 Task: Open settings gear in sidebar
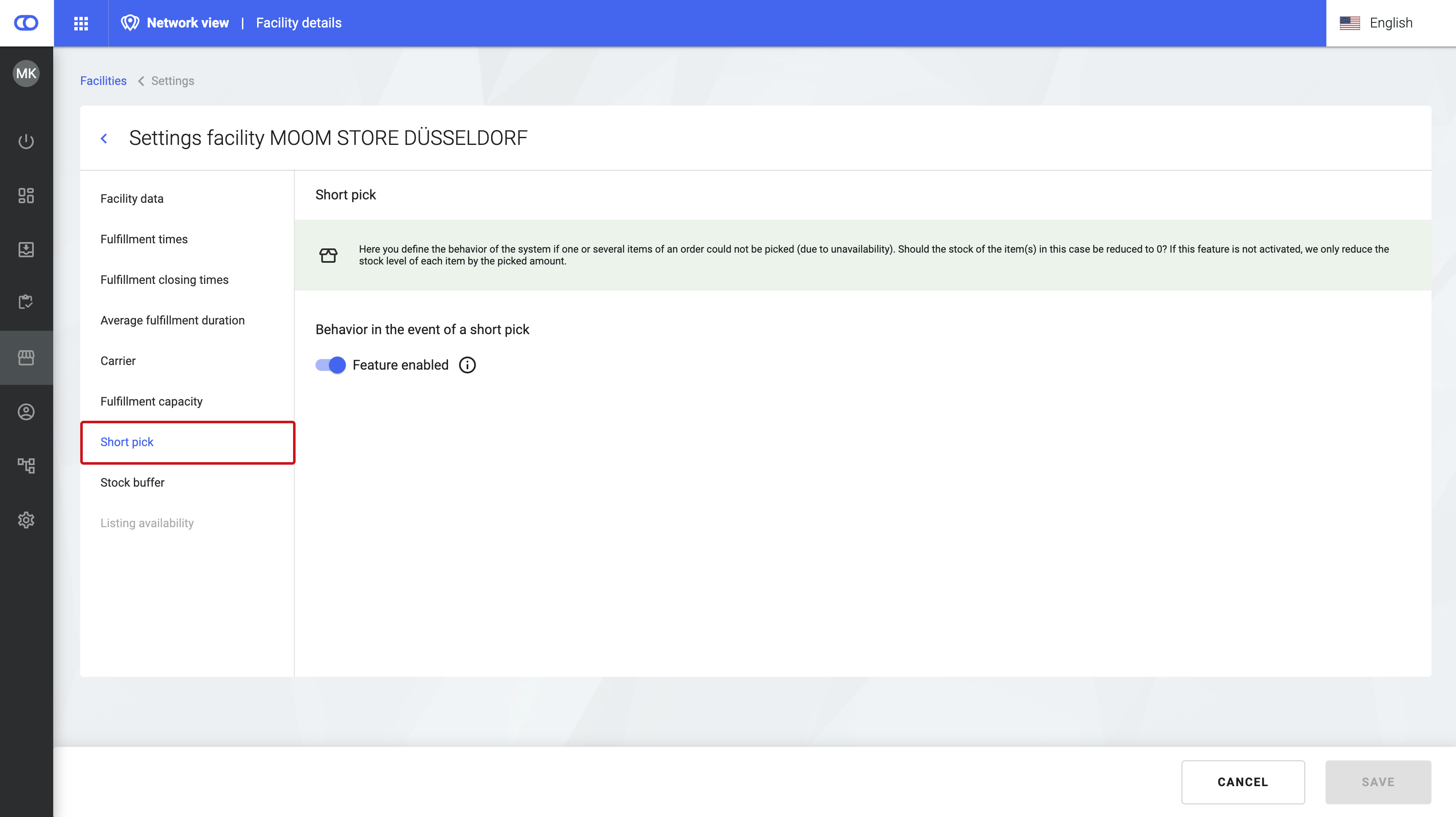click(x=26, y=520)
